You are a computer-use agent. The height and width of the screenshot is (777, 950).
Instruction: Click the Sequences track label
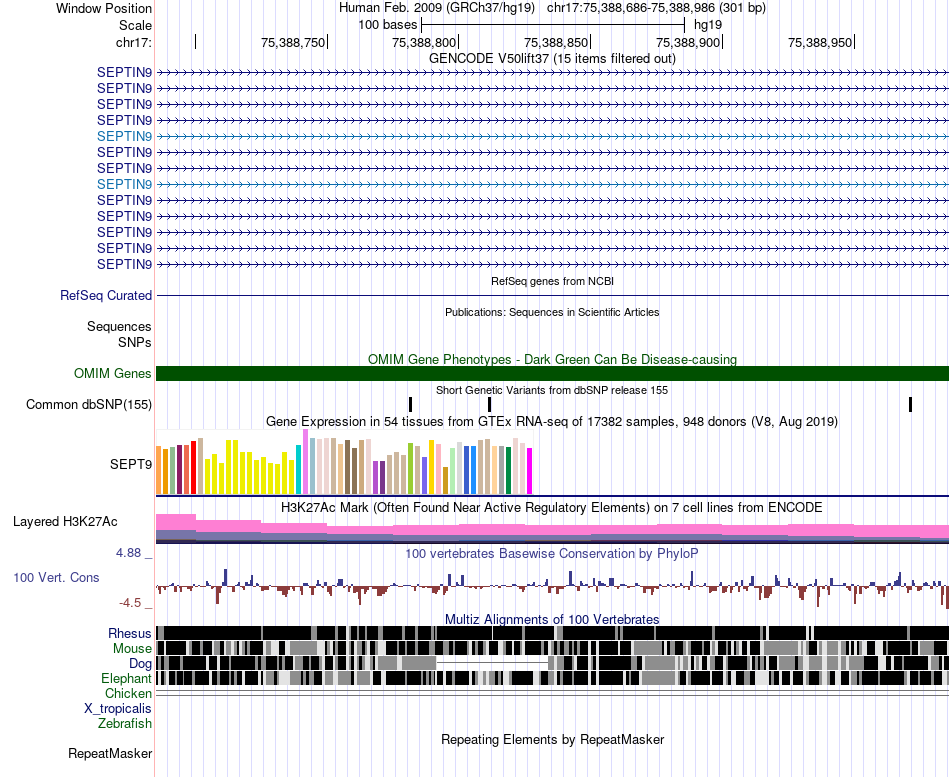[x=119, y=327]
